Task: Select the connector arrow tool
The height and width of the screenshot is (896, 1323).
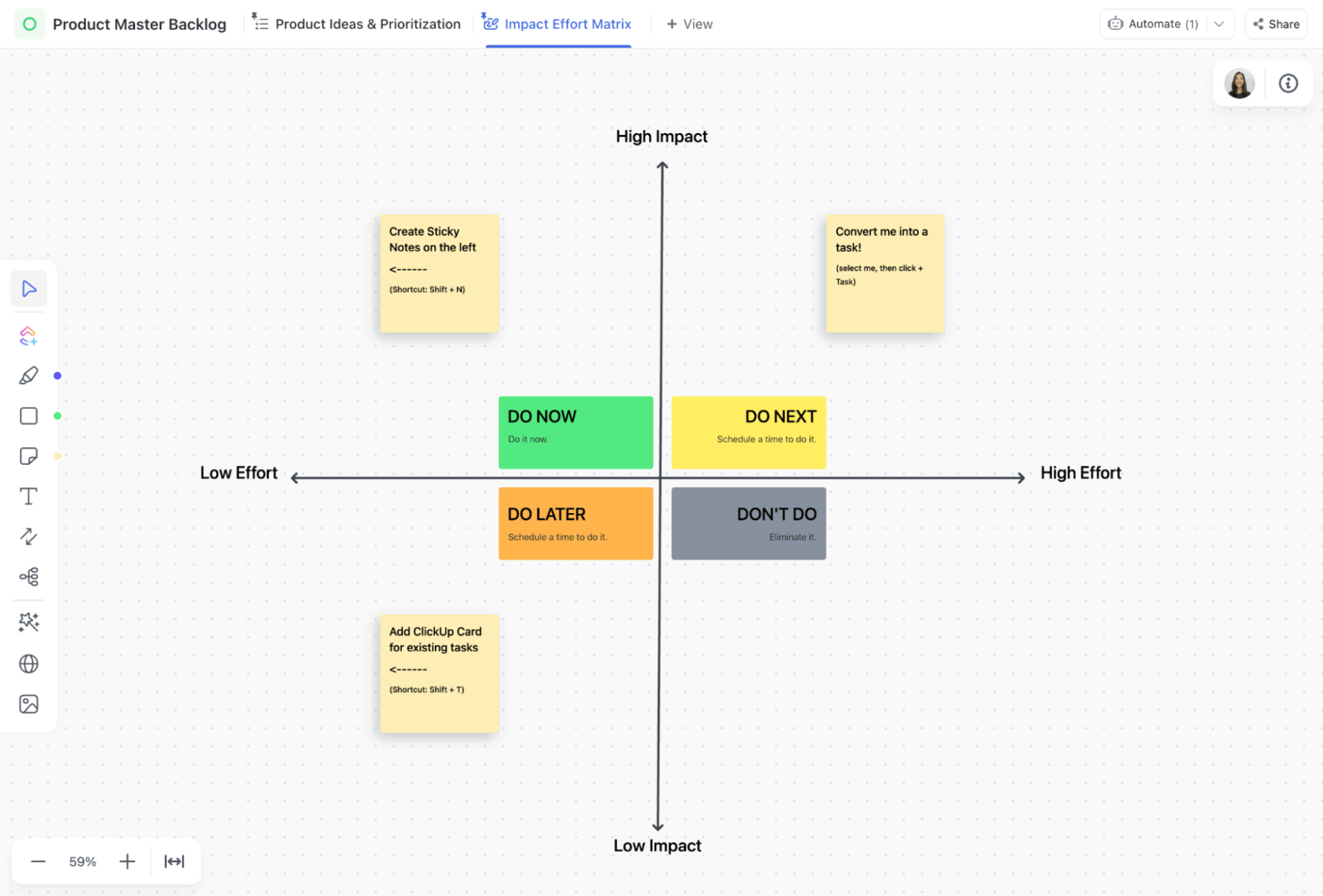Action: pos(28,536)
